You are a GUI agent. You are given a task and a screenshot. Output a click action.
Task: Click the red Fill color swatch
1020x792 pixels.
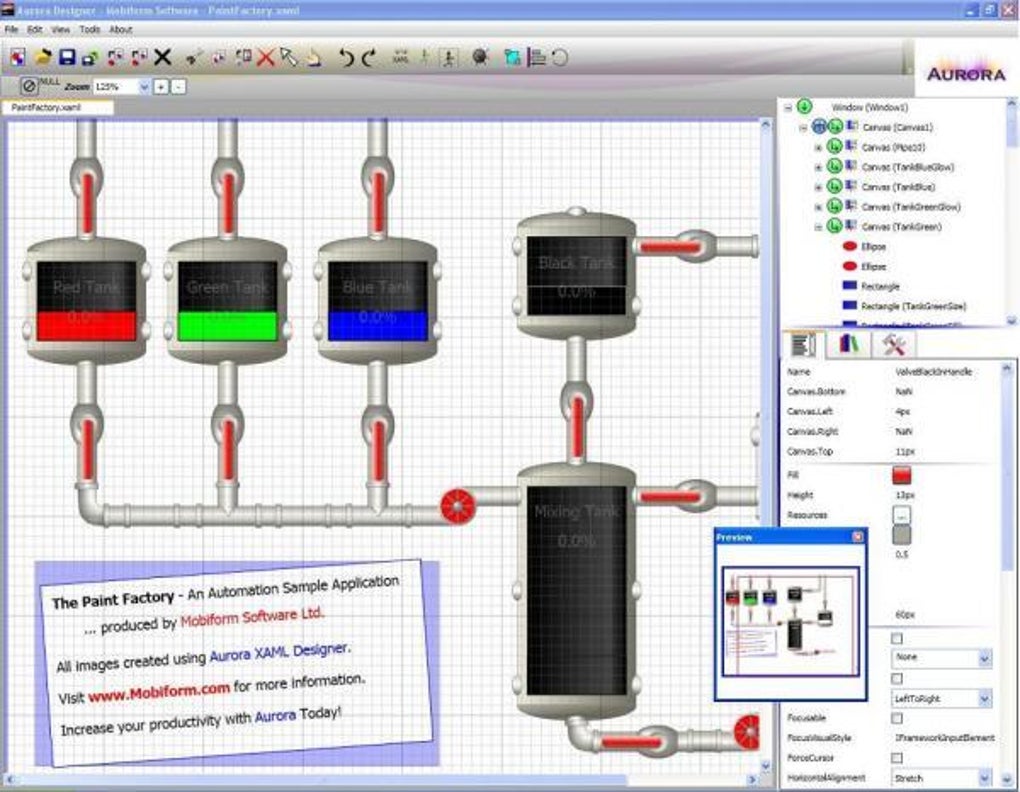(x=901, y=475)
